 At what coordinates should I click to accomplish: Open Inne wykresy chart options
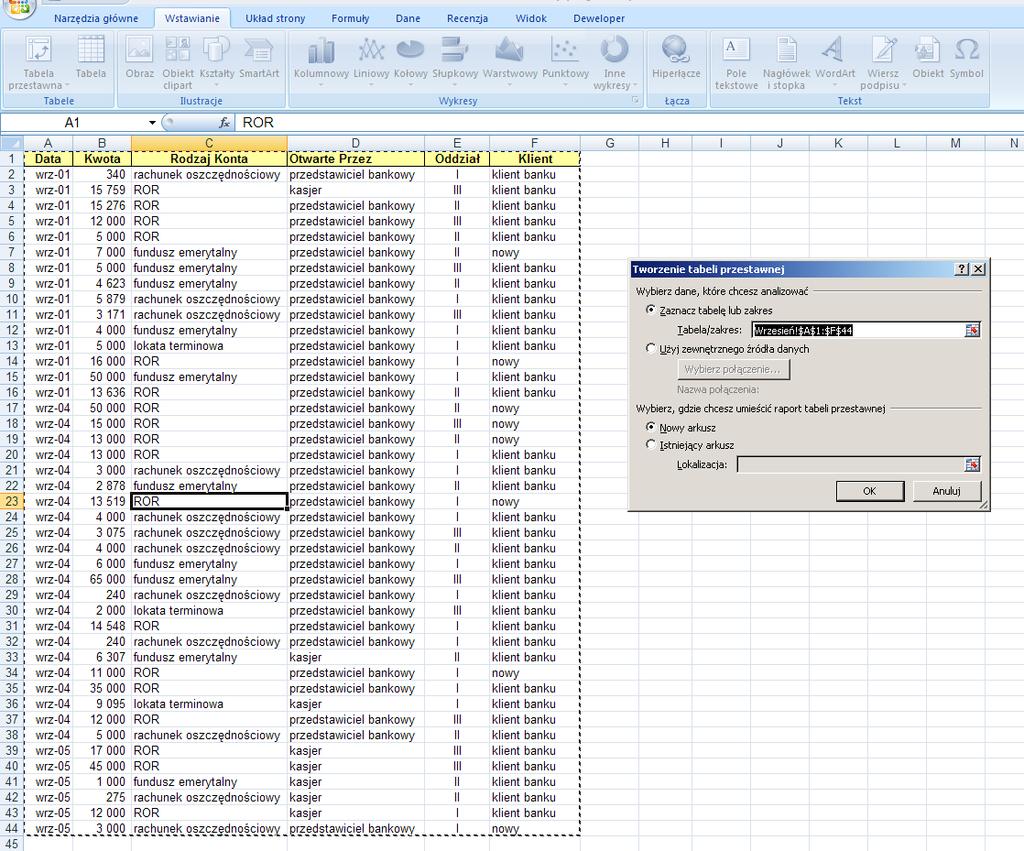[614, 63]
